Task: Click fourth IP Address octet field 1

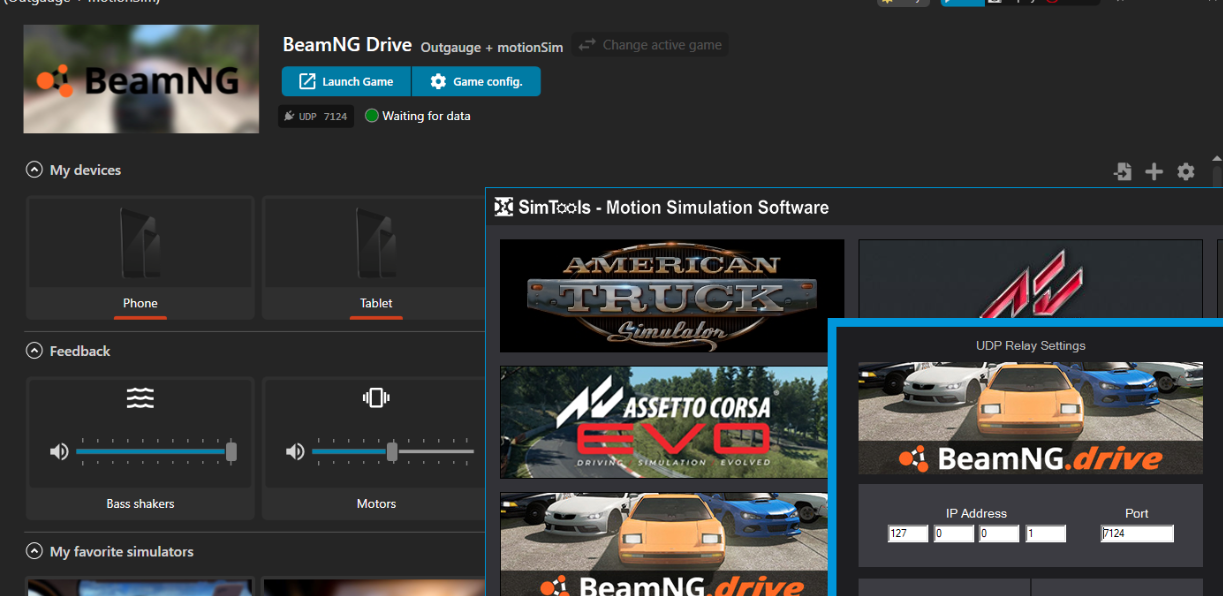Action: pyautogui.click(x=1046, y=534)
